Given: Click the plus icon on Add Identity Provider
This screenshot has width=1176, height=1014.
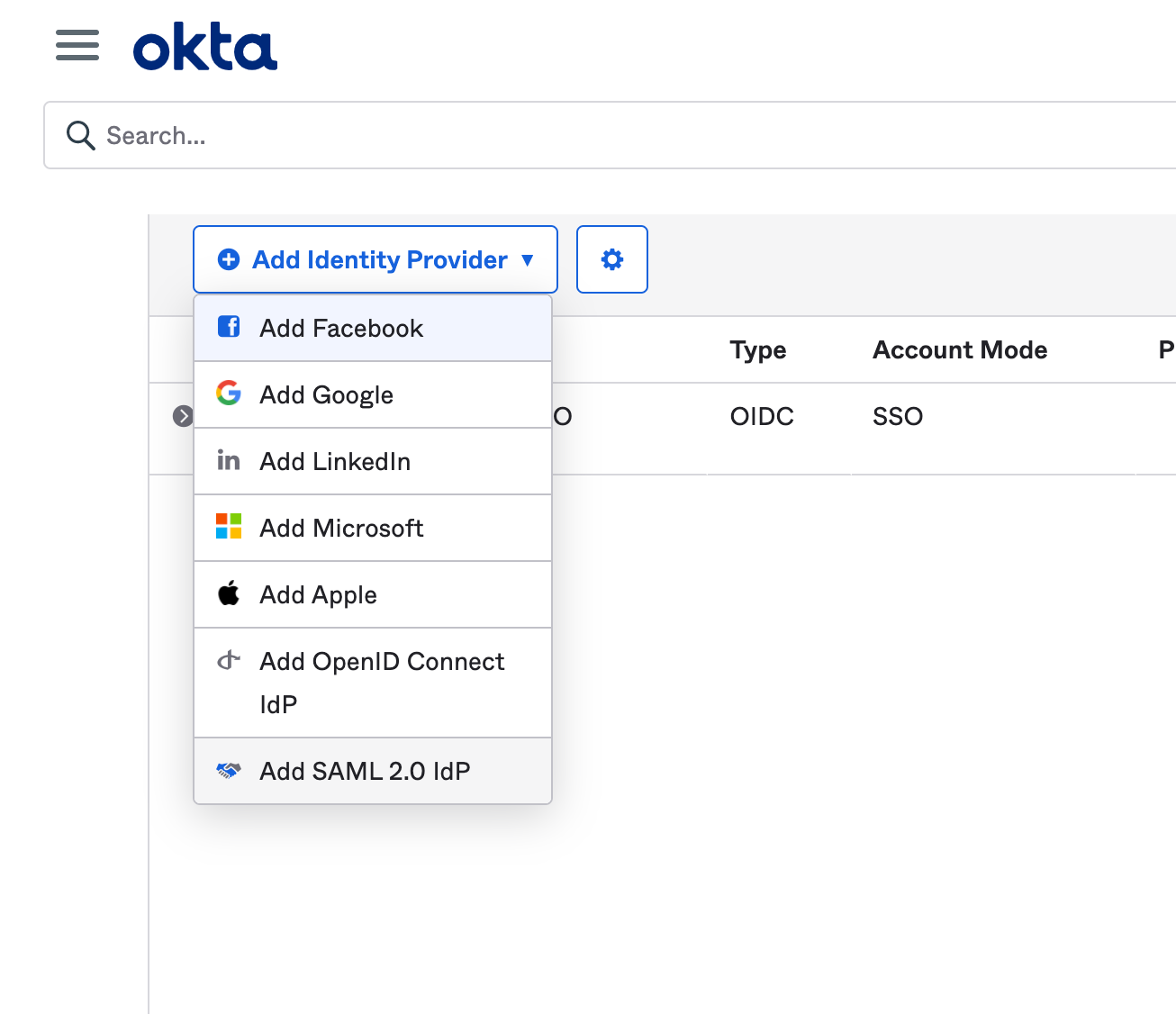Looking at the screenshot, I should [229, 259].
